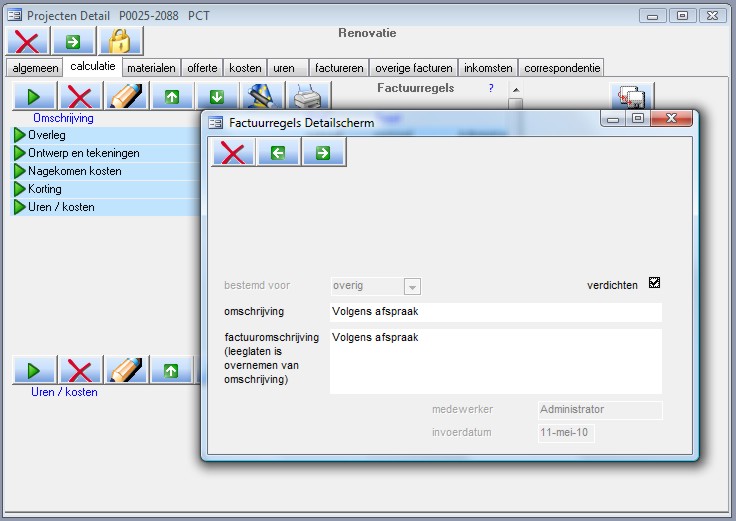The image size is (736, 521).
Task: Click green play button in upper calculatie toolbar
Action: (x=34, y=96)
